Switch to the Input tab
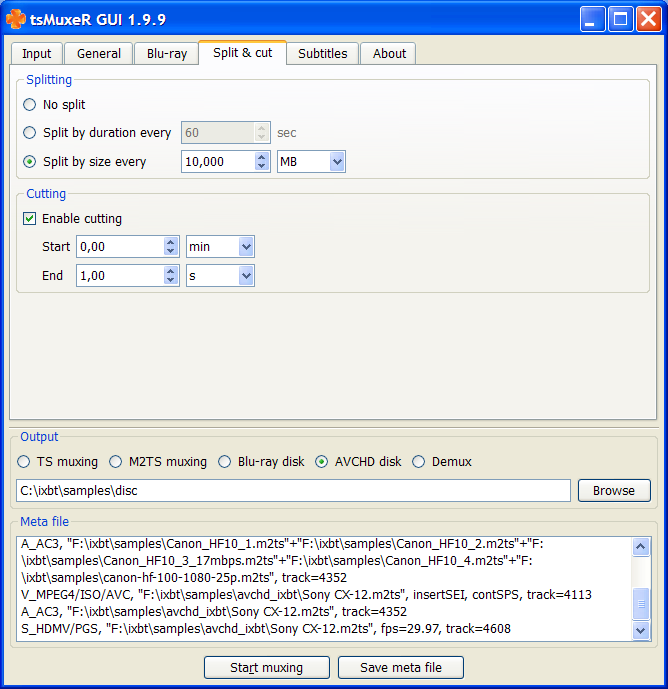The height and width of the screenshot is (689, 668). click(x=36, y=54)
